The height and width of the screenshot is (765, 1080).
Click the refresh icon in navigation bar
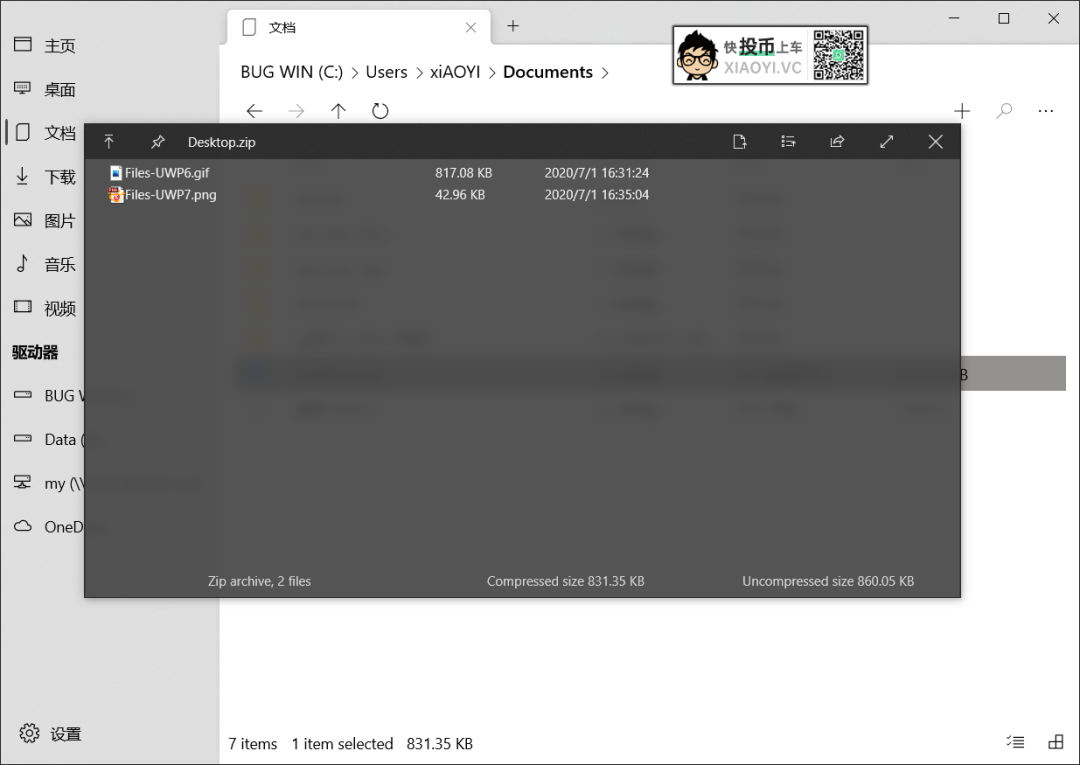pyautogui.click(x=380, y=111)
